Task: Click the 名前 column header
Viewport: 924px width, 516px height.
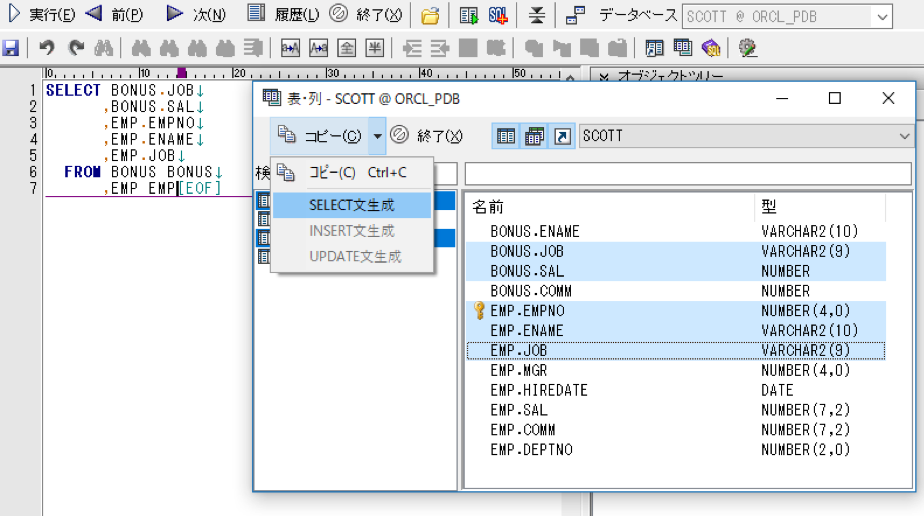Action: coord(488,206)
